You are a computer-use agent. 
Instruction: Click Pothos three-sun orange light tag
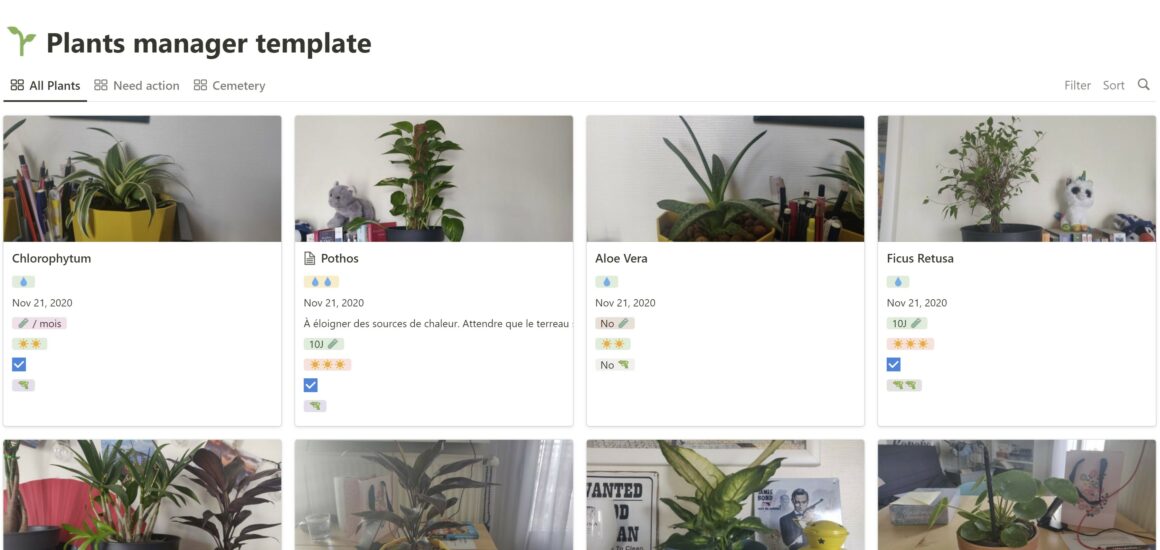pyautogui.click(x=327, y=365)
